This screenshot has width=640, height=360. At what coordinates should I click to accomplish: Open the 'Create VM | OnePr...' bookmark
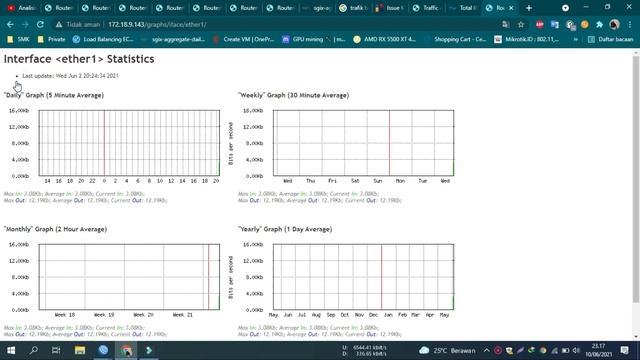coord(244,39)
